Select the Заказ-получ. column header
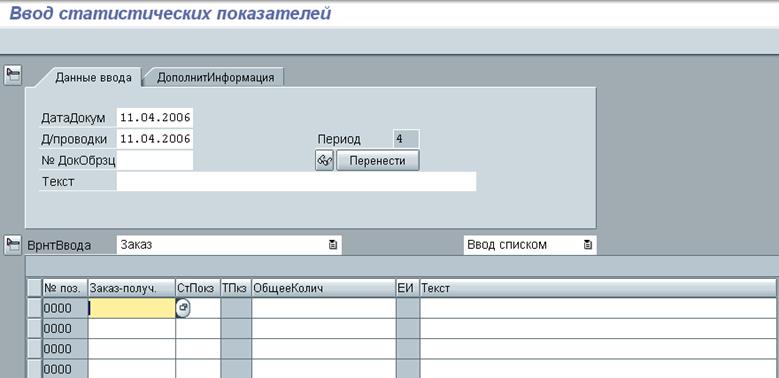 point(132,288)
